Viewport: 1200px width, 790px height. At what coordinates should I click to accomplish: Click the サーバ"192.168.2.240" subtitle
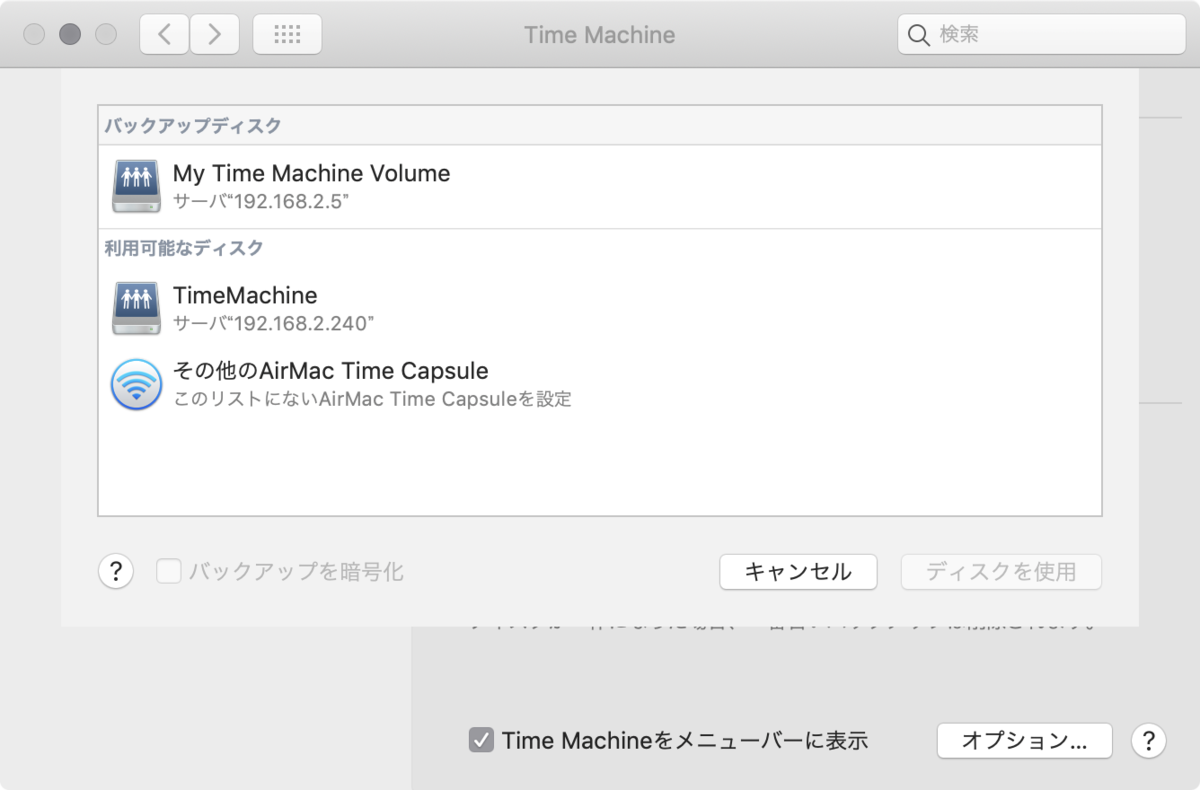tap(273, 323)
